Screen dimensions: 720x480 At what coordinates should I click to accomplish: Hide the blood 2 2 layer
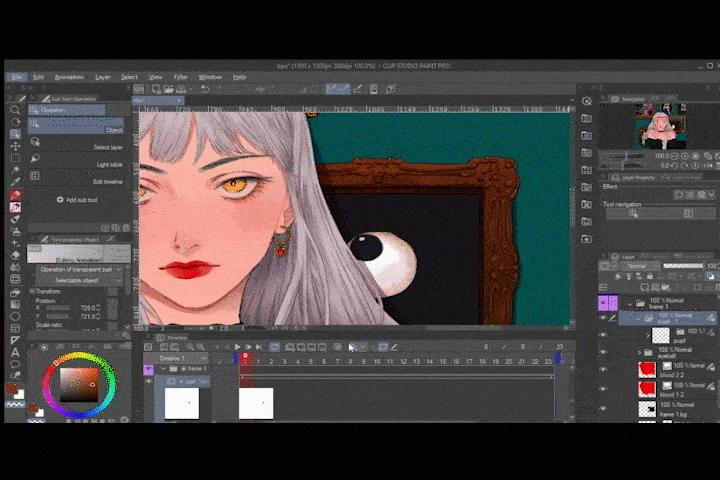(603, 369)
